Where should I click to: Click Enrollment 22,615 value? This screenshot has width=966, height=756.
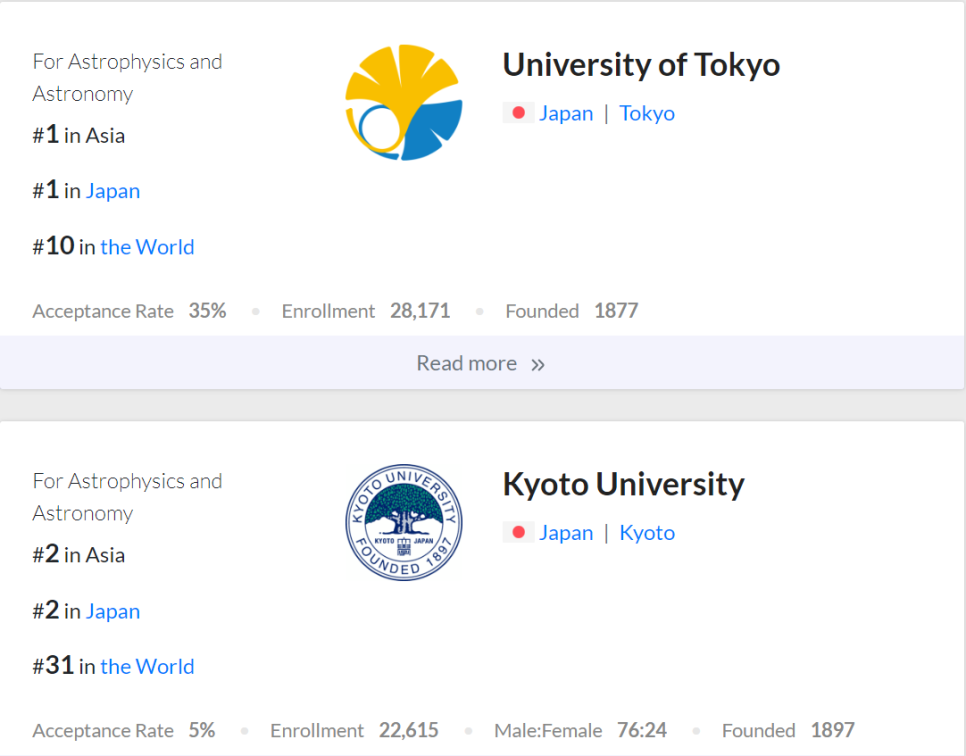[408, 730]
